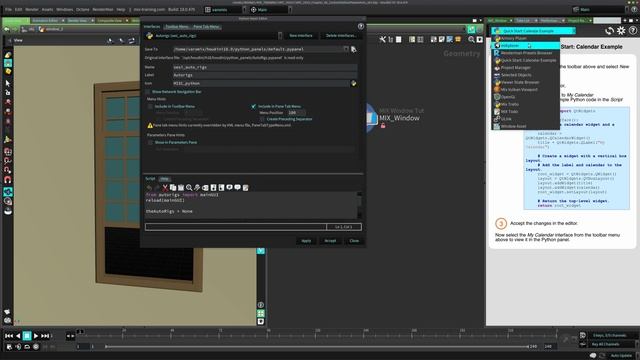This screenshot has width=640, height=360.
Task: Click the script editor vertical scrollbar
Action: pos(359,205)
